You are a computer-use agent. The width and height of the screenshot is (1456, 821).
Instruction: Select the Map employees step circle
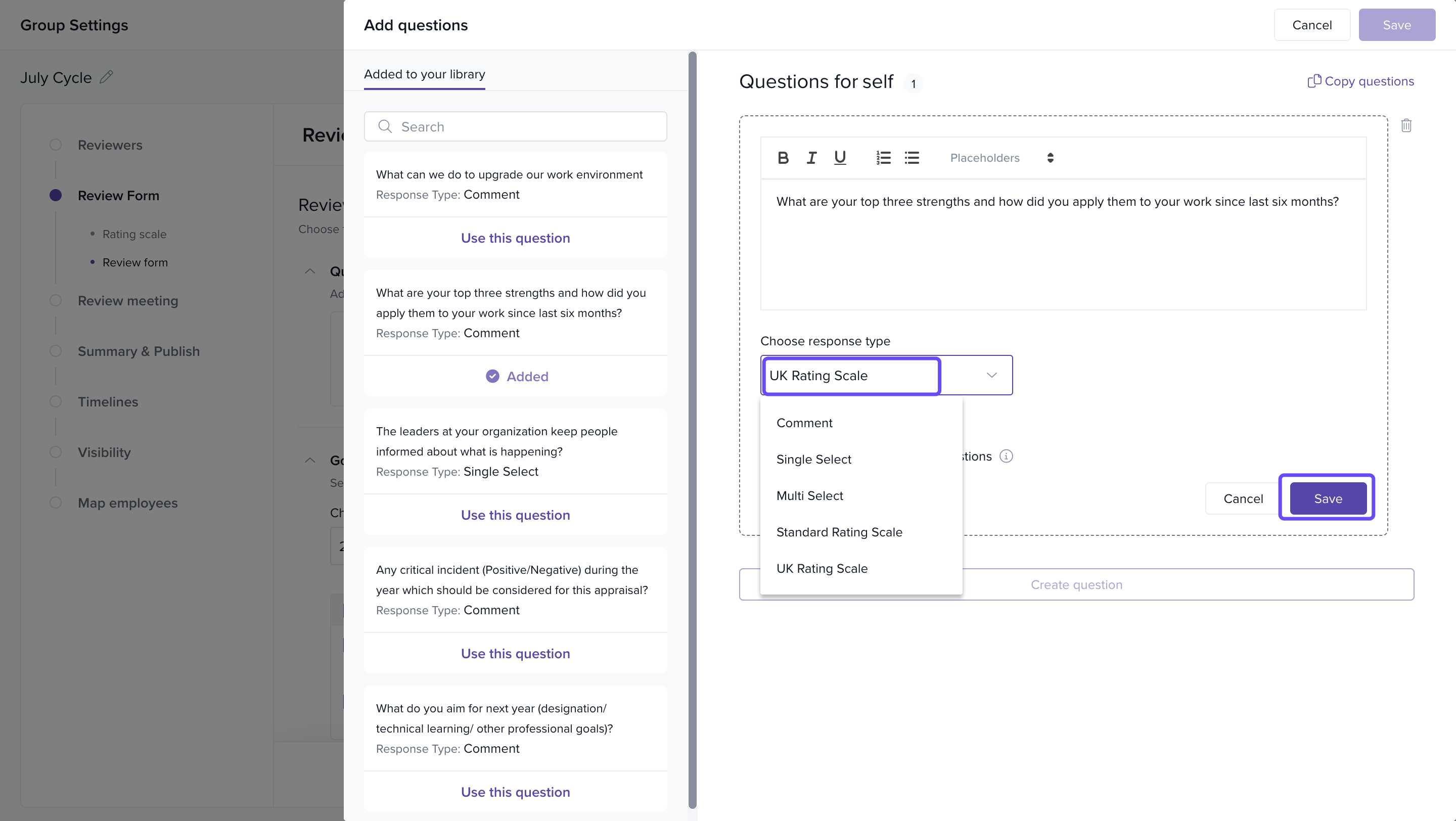(x=56, y=503)
